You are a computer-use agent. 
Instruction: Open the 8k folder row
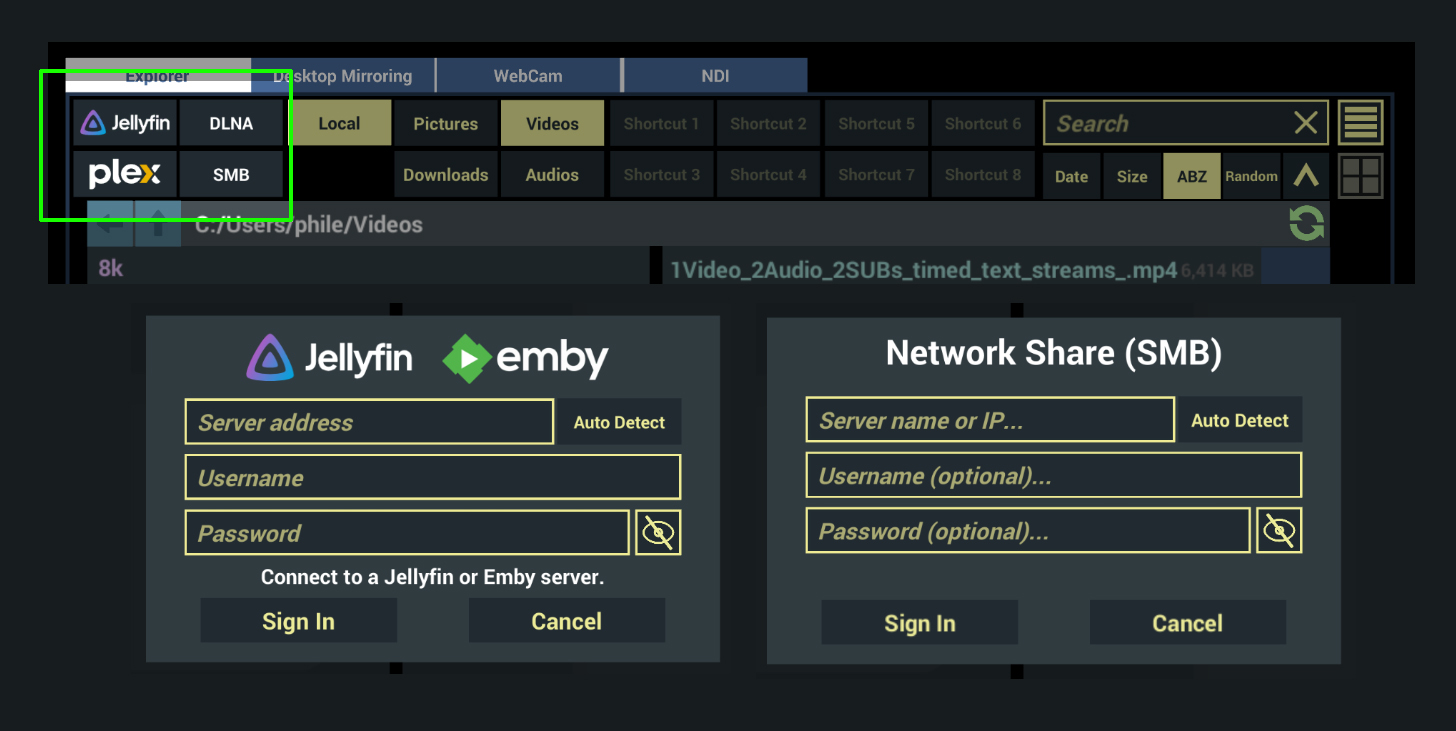pos(367,268)
